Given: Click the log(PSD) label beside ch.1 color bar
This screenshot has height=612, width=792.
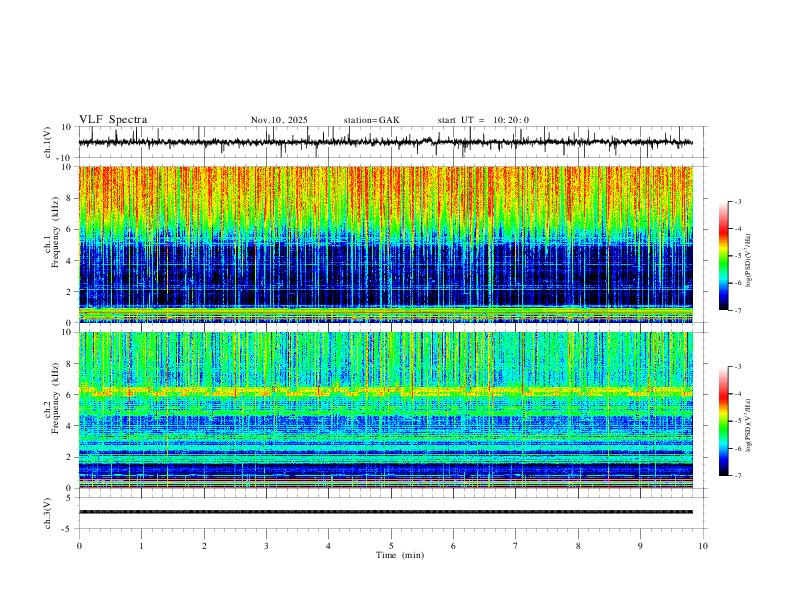Looking at the screenshot, I should click(748, 261).
